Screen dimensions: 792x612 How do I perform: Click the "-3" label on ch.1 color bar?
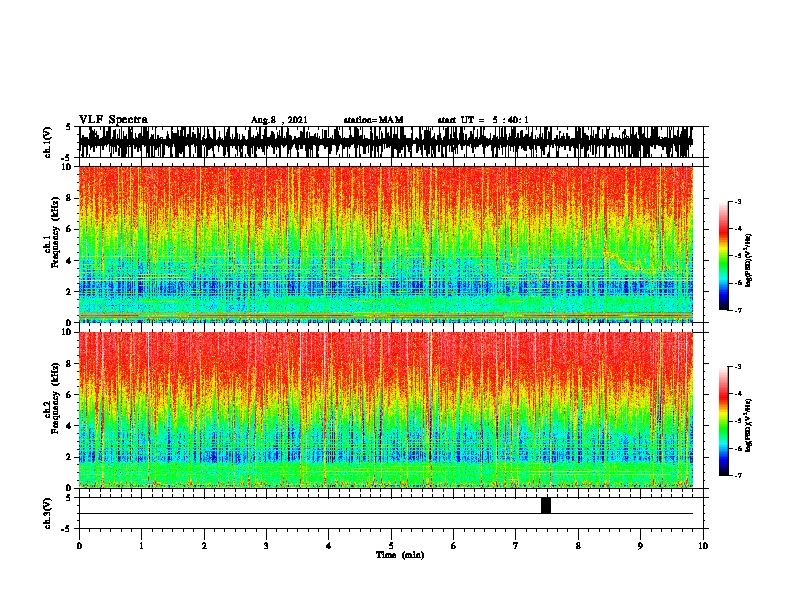[738, 202]
